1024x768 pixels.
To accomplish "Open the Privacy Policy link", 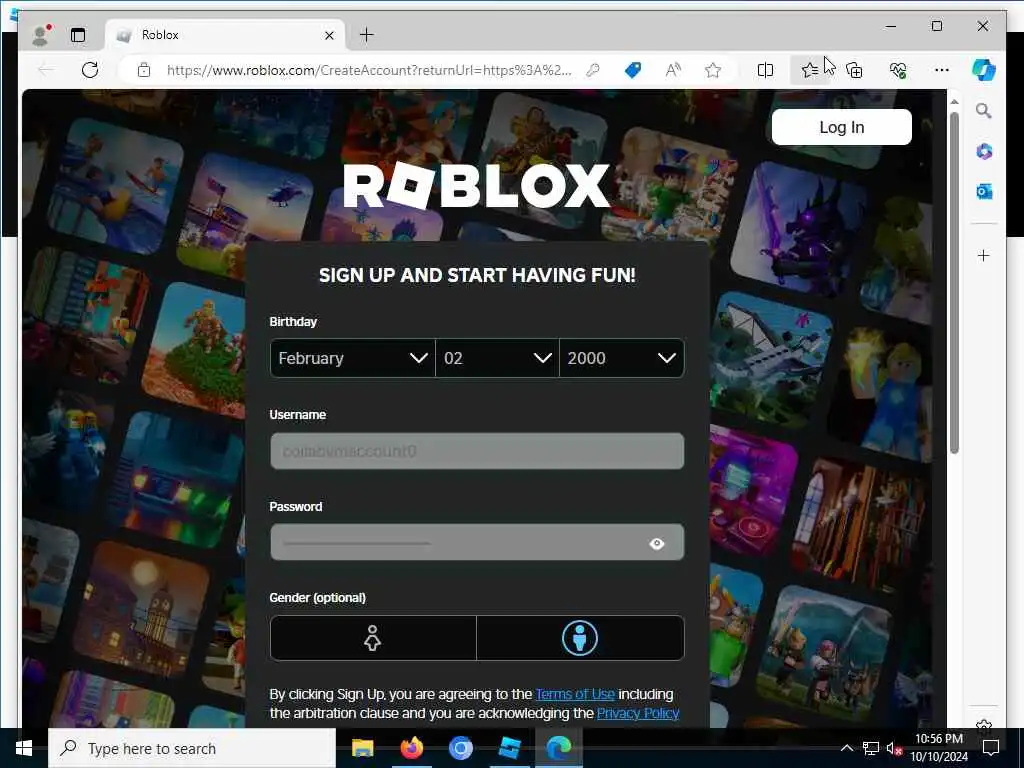I will tap(638, 713).
